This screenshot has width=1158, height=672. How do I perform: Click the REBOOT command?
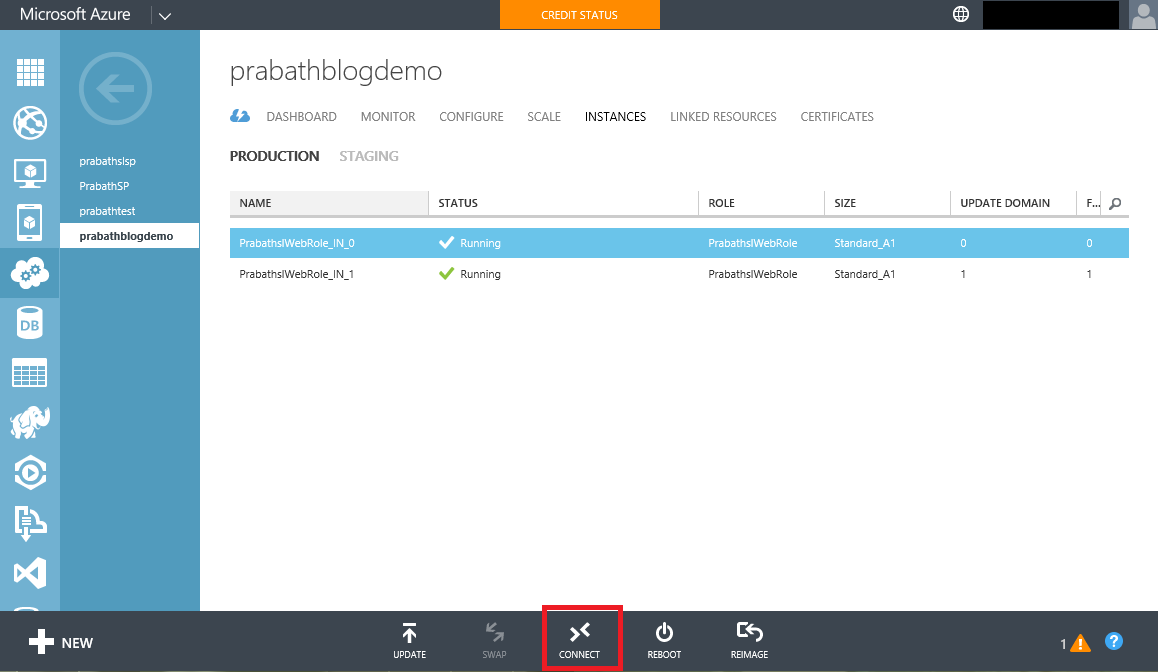[664, 641]
